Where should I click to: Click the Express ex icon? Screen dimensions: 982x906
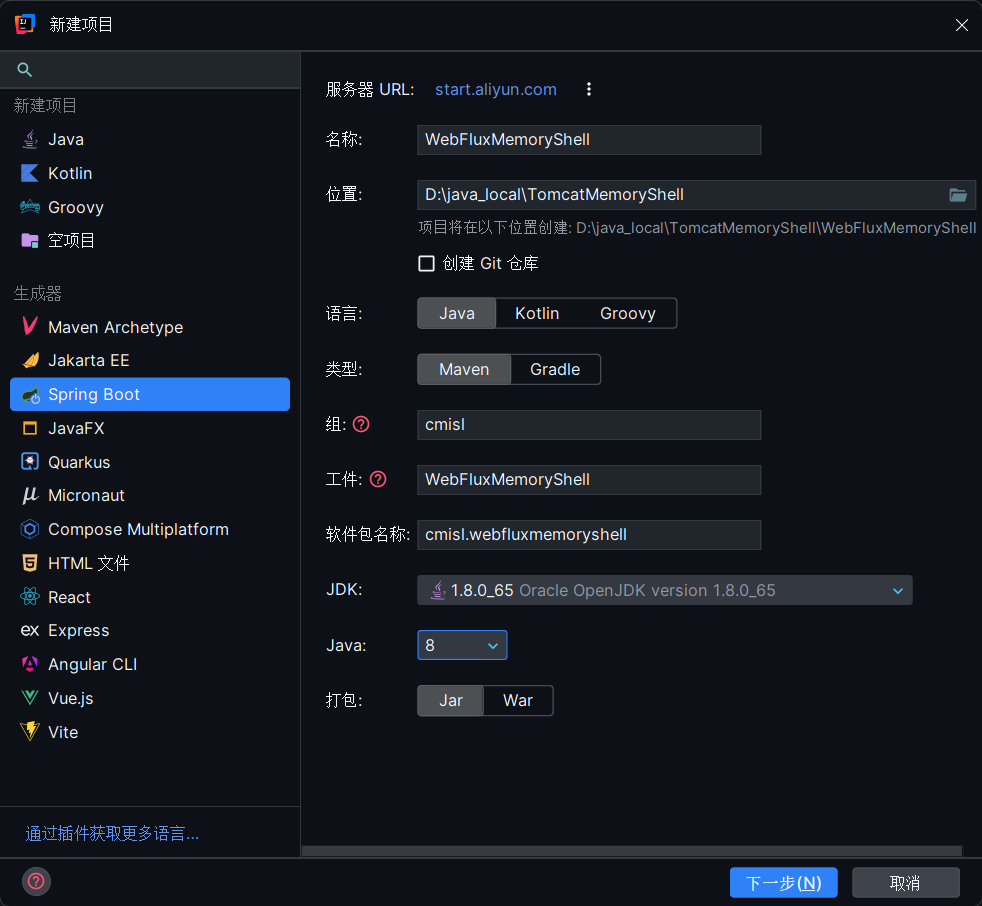coord(30,630)
